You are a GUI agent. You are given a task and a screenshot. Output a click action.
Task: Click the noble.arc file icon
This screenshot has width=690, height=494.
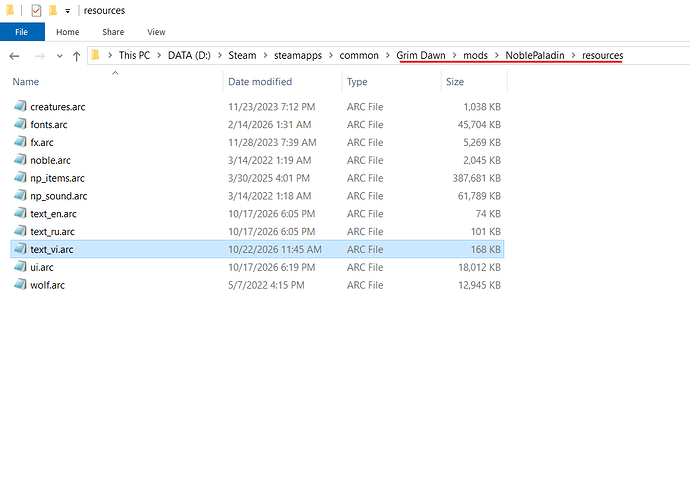20,160
